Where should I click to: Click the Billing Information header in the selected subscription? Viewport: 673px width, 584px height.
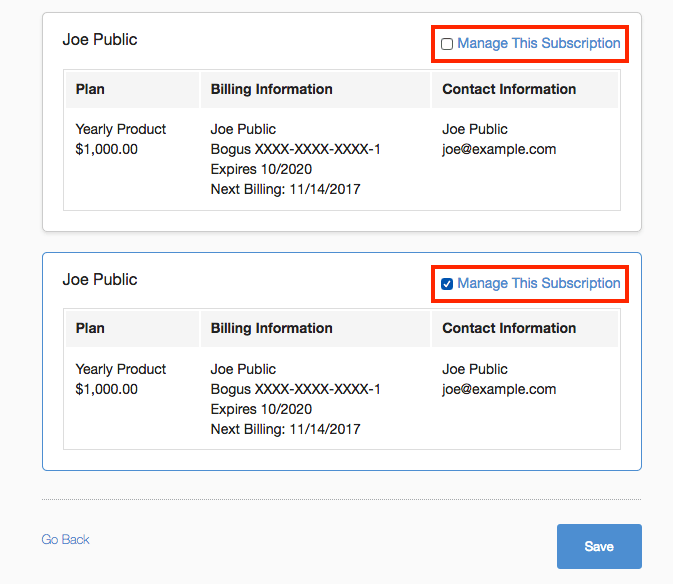(x=271, y=328)
